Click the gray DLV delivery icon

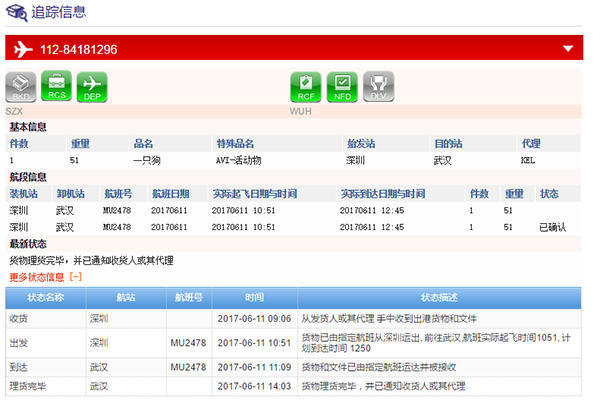378,86
